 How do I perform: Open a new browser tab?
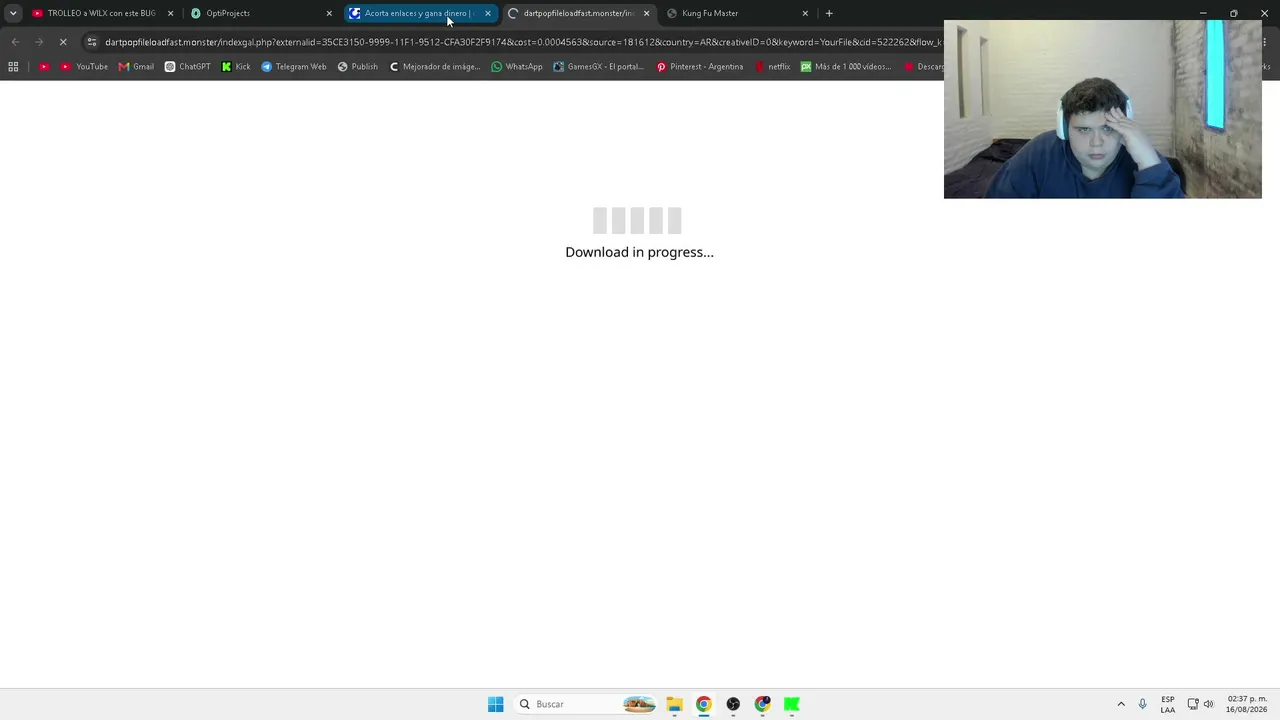pos(829,13)
